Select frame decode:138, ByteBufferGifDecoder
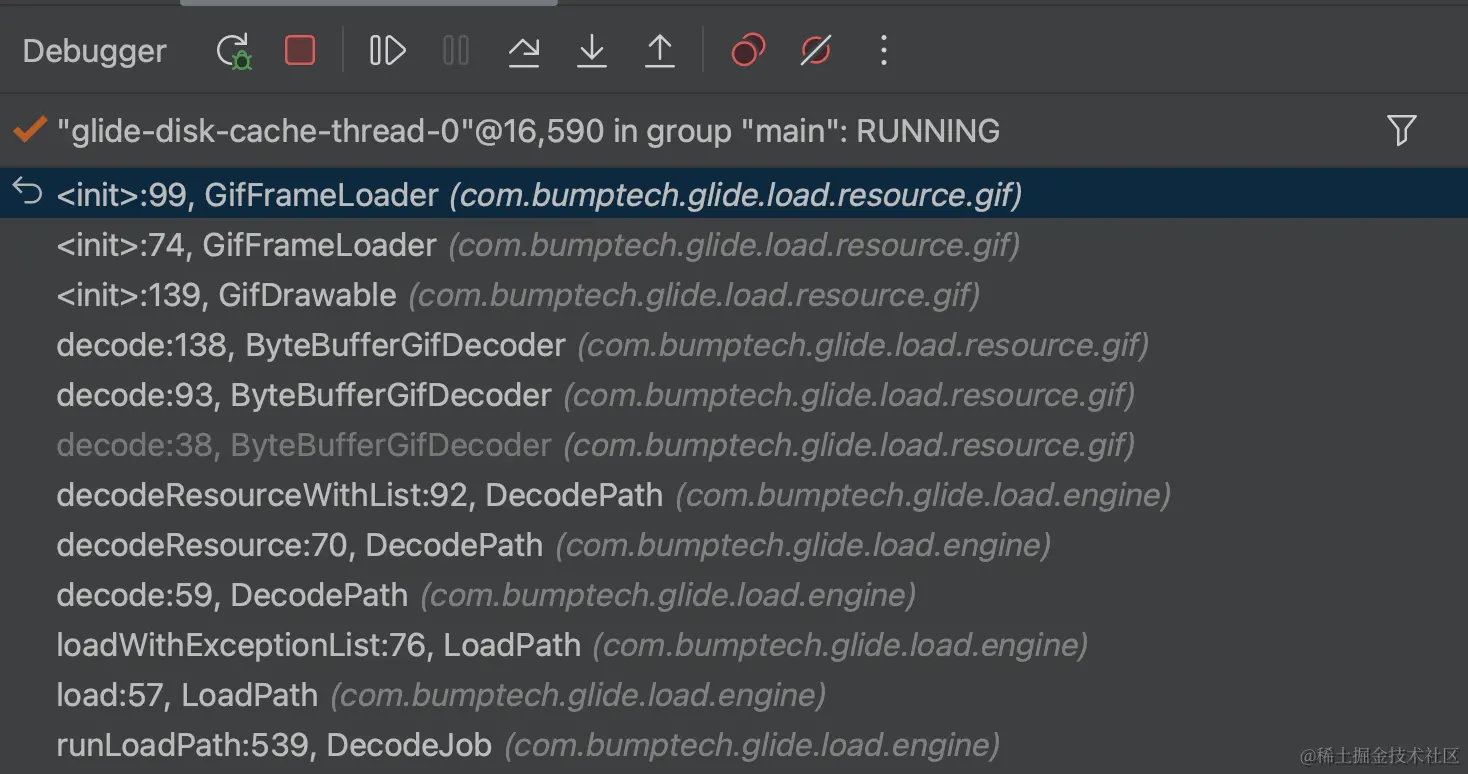The image size is (1468, 774). 734,344
